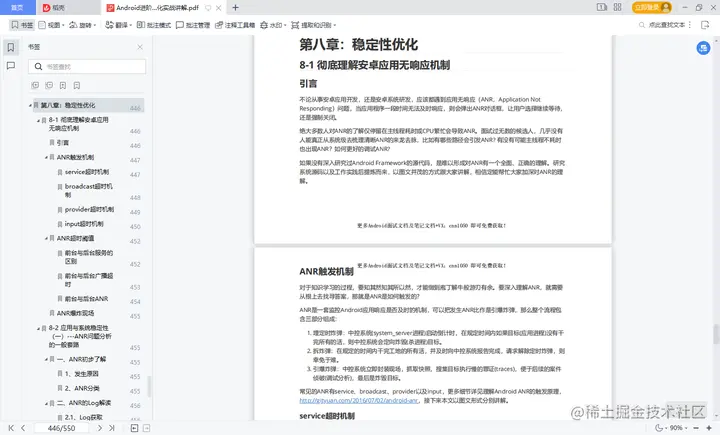Select the ANR爆炸现场 bookmark
Image resolution: width=720 pixels, height=435 pixels.
click(75, 313)
